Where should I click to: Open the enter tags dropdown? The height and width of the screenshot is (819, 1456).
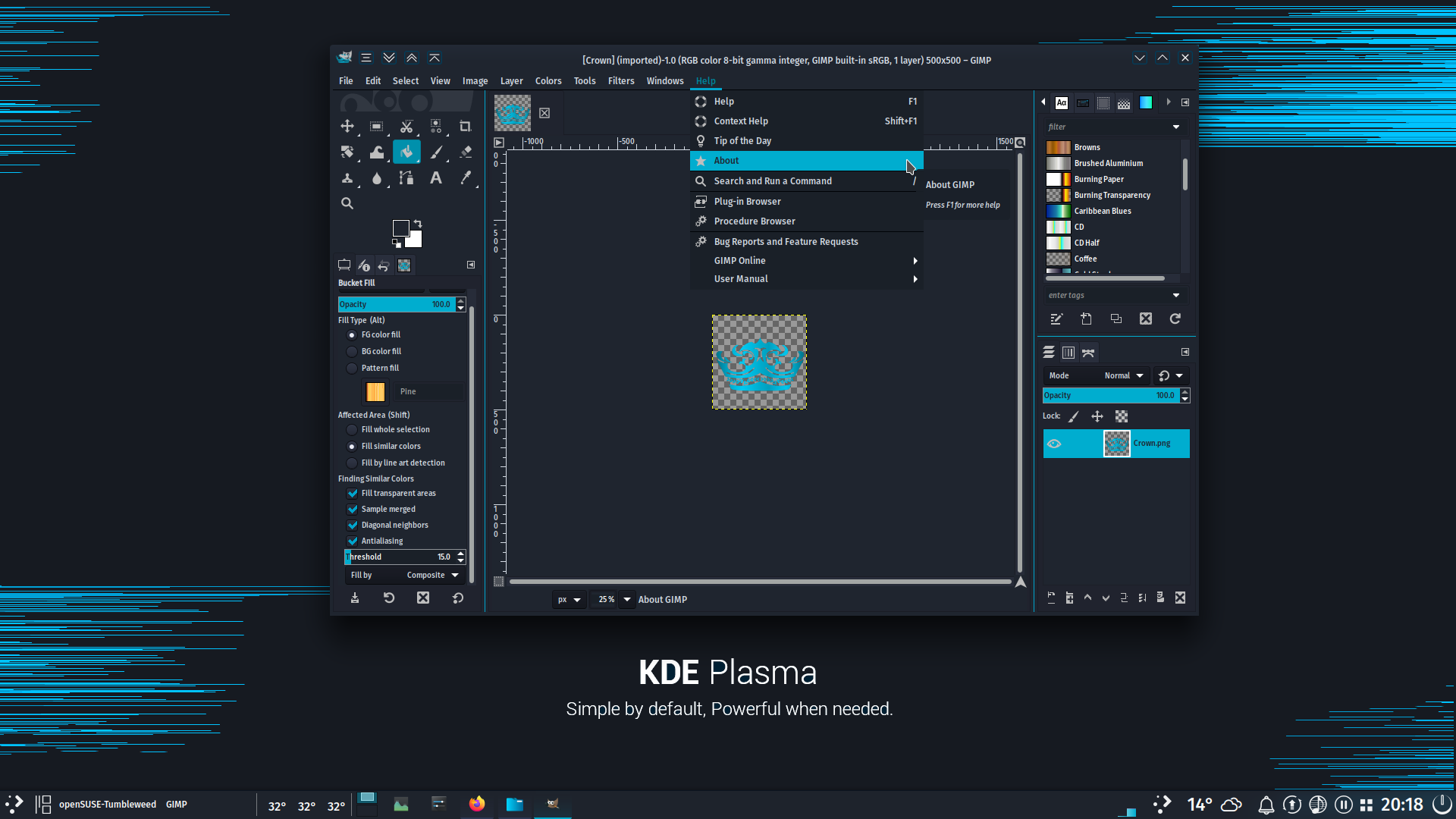[x=1176, y=295]
